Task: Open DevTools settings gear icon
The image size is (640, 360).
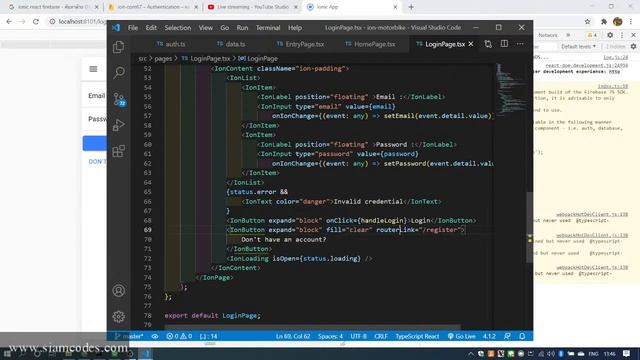Action: click(x=610, y=35)
